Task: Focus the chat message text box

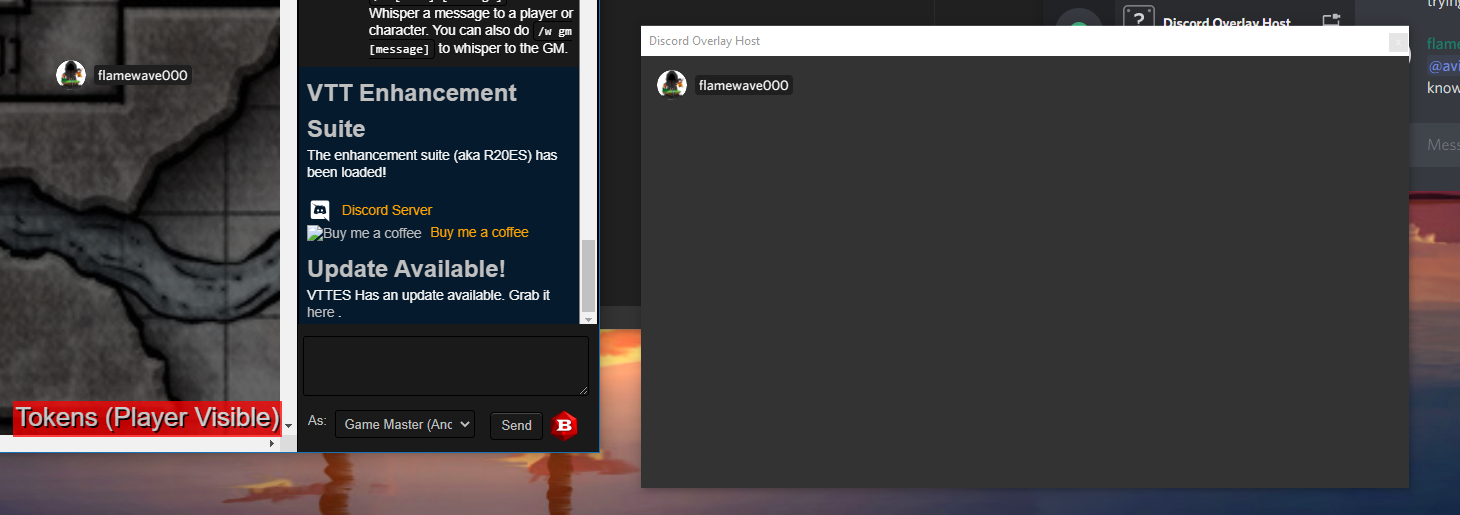Action: tap(446, 366)
